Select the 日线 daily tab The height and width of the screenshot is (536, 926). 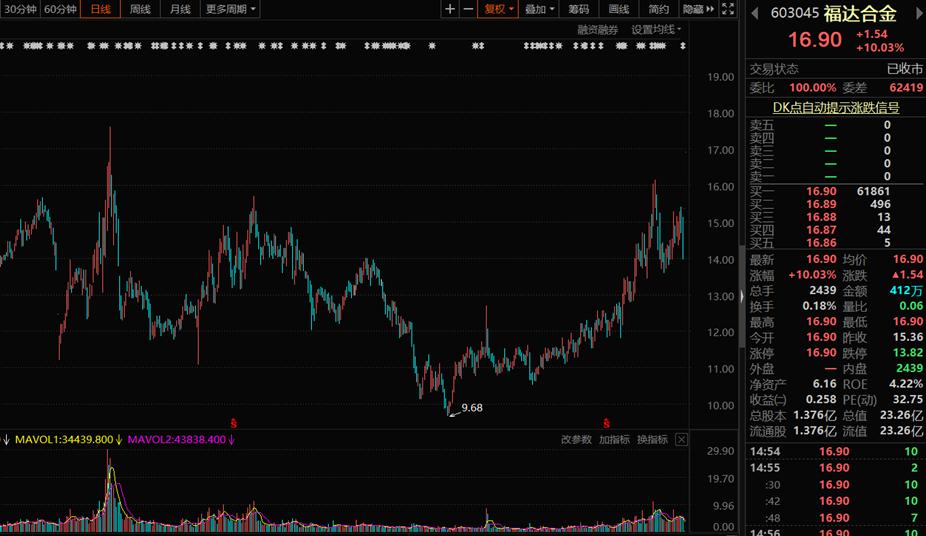[x=100, y=9]
